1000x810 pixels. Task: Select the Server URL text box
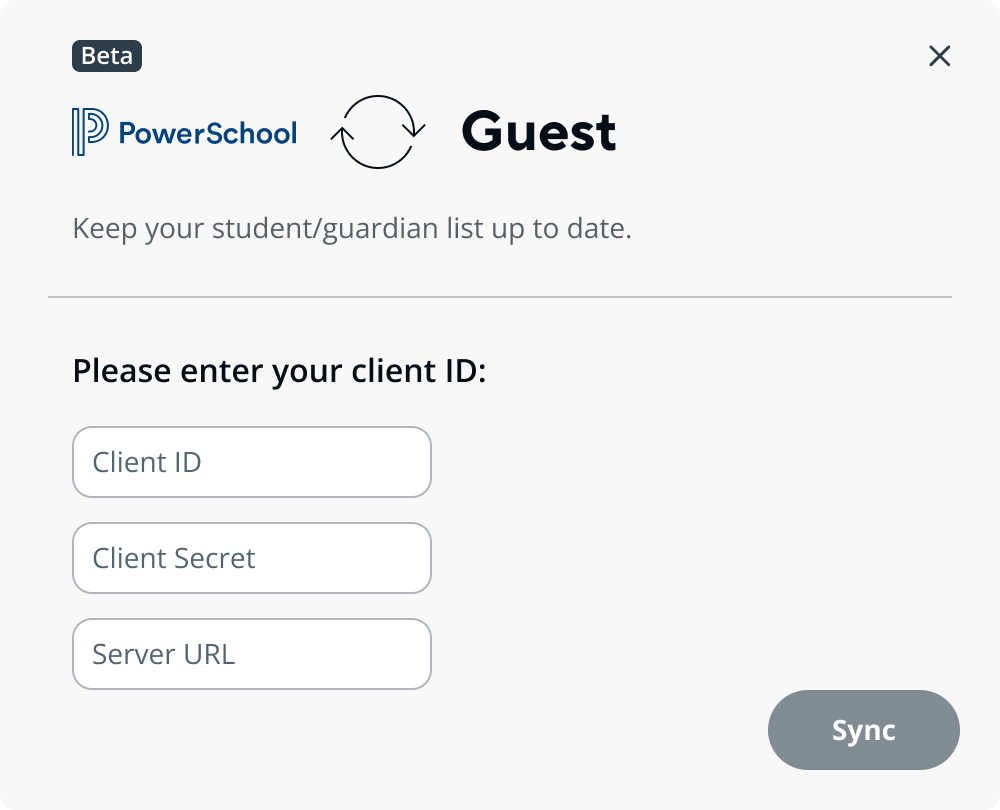click(252, 654)
